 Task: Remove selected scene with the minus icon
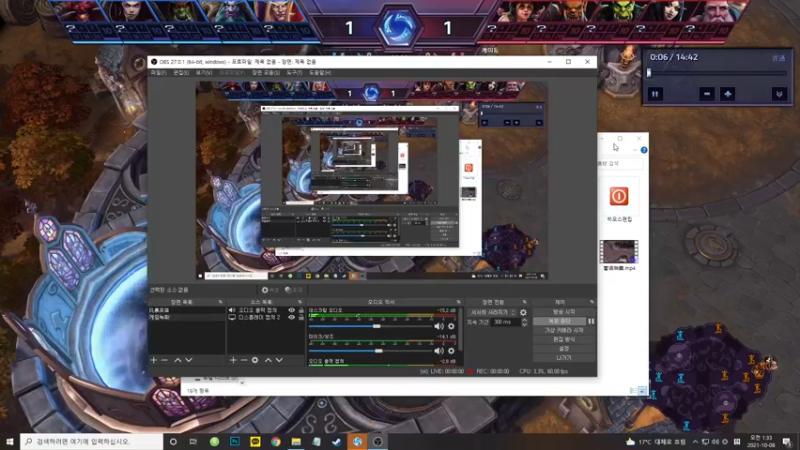click(164, 360)
